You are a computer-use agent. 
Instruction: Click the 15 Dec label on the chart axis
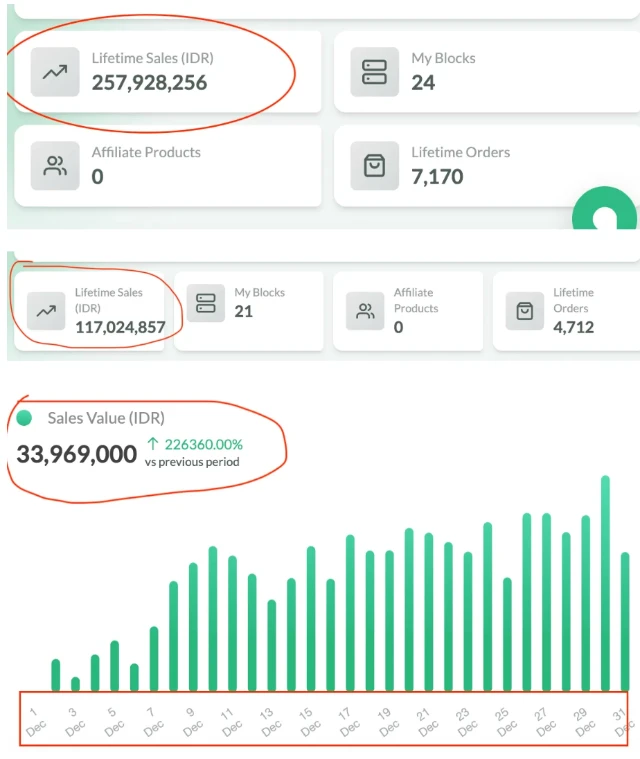(x=310, y=720)
